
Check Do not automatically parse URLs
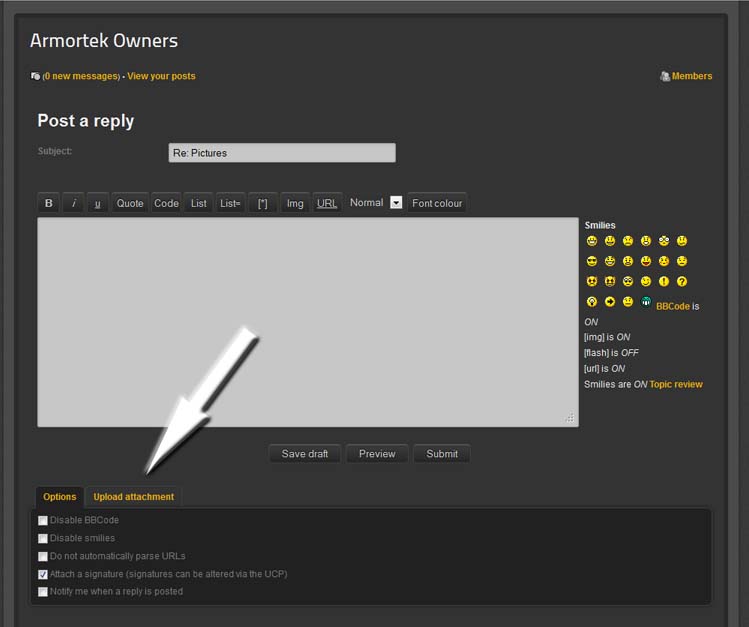coord(43,556)
